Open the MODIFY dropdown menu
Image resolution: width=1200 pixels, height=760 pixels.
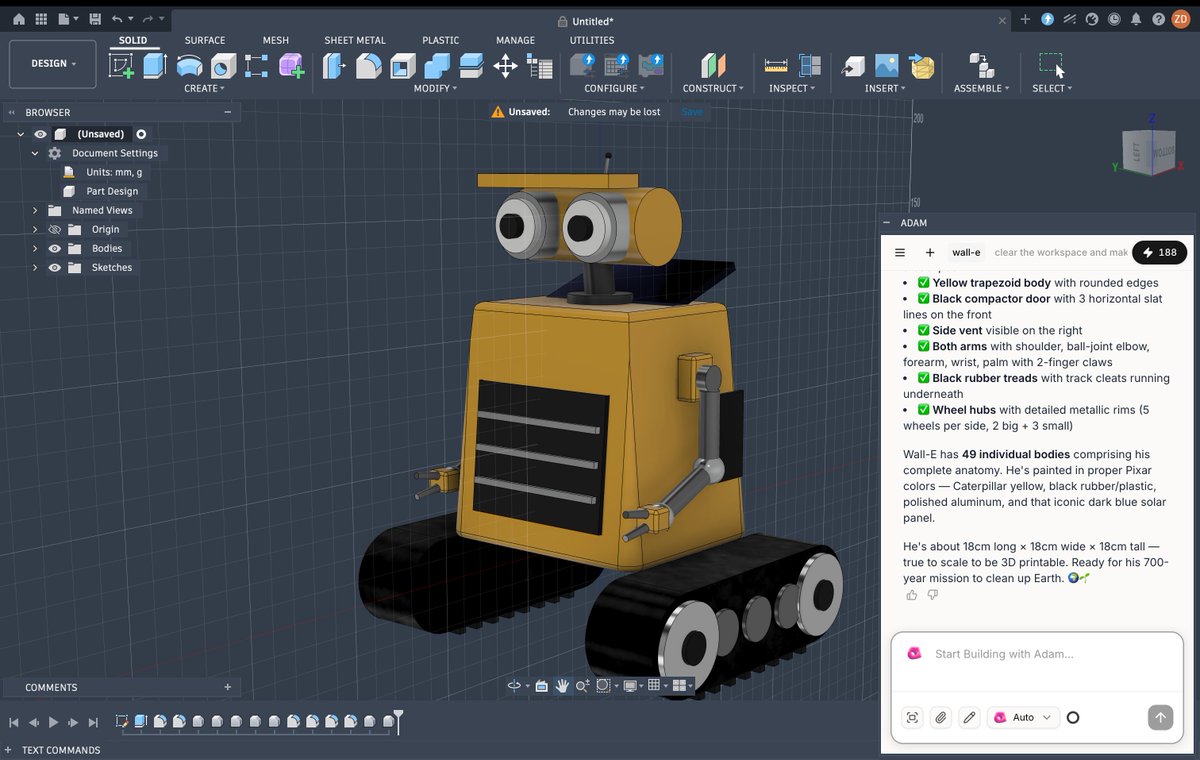tap(435, 88)
